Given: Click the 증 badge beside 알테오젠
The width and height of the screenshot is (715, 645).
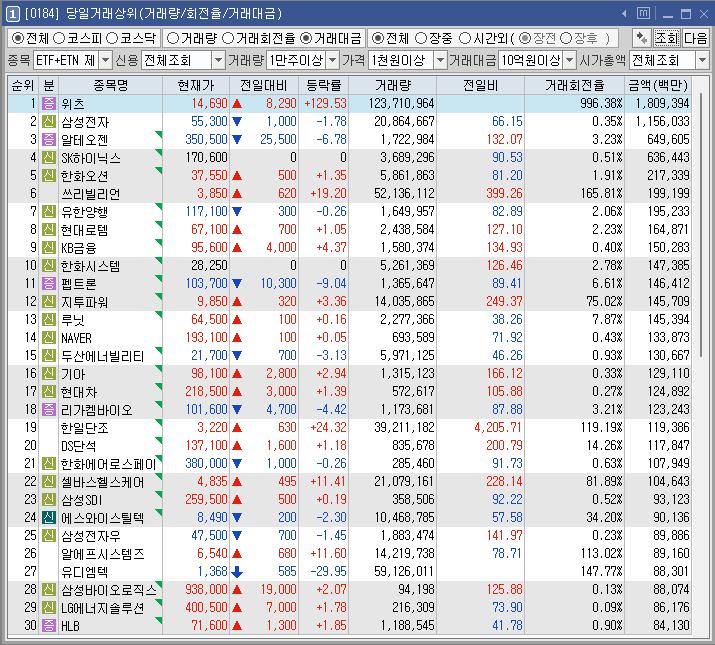Looking at the screenshot, I should pos(48,140).
